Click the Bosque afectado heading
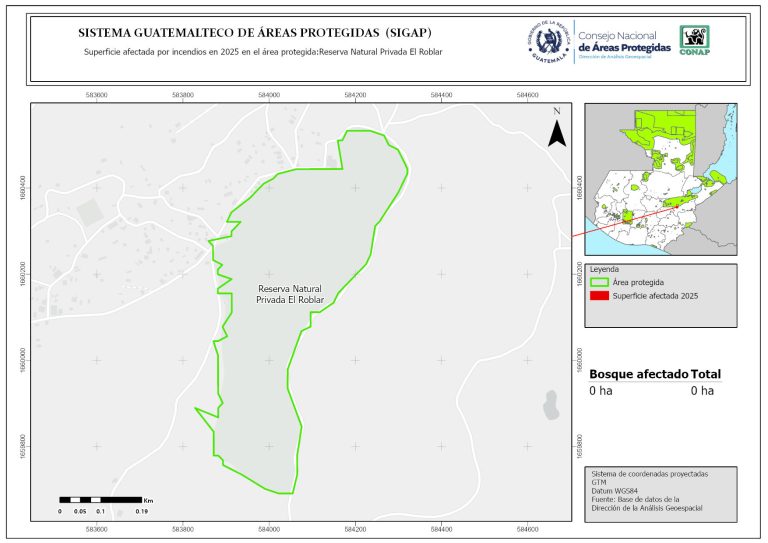This screenshot has width=768, height=543. pos(638,374)
